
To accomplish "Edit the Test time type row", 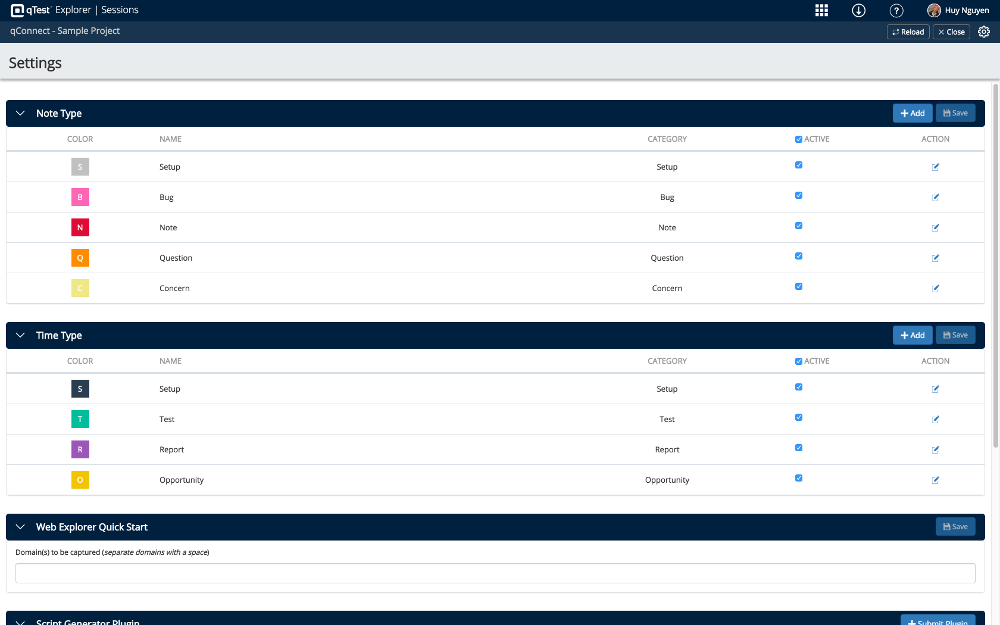I will (935, 420).
